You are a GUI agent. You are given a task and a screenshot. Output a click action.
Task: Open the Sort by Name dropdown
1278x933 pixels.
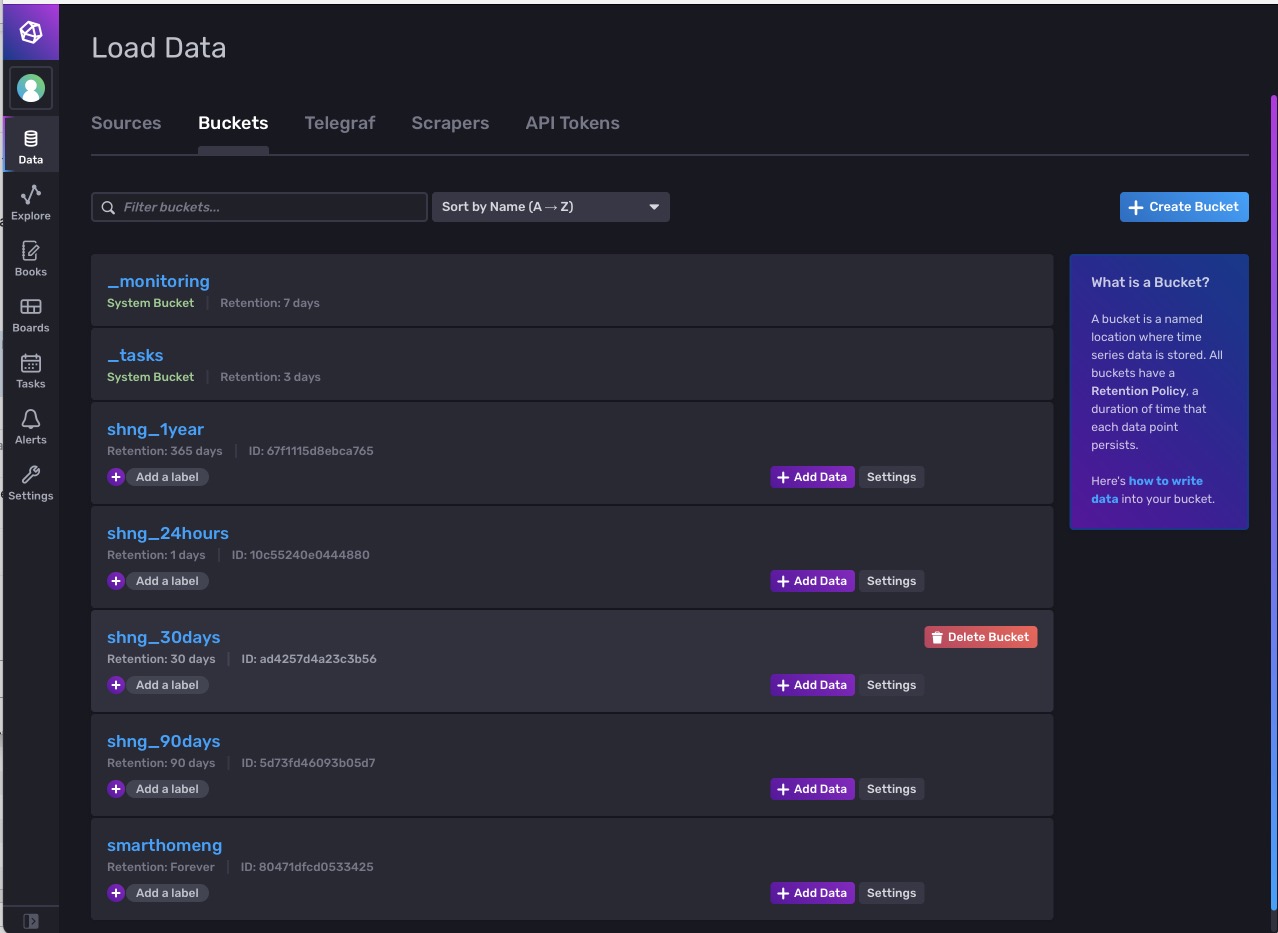[x=550, y=207]
